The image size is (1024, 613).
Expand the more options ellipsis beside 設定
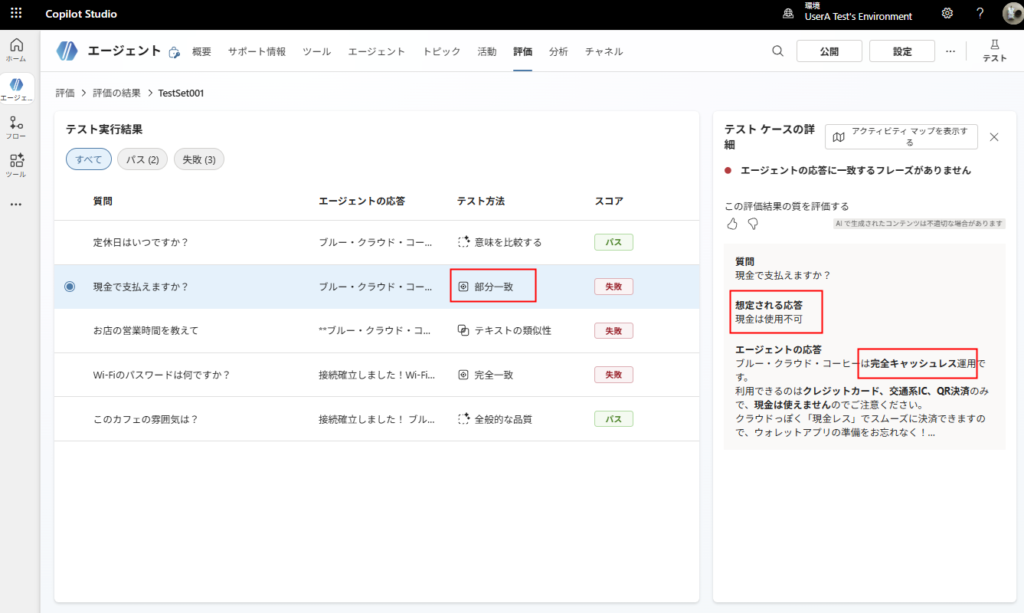(x=950, y=52)
